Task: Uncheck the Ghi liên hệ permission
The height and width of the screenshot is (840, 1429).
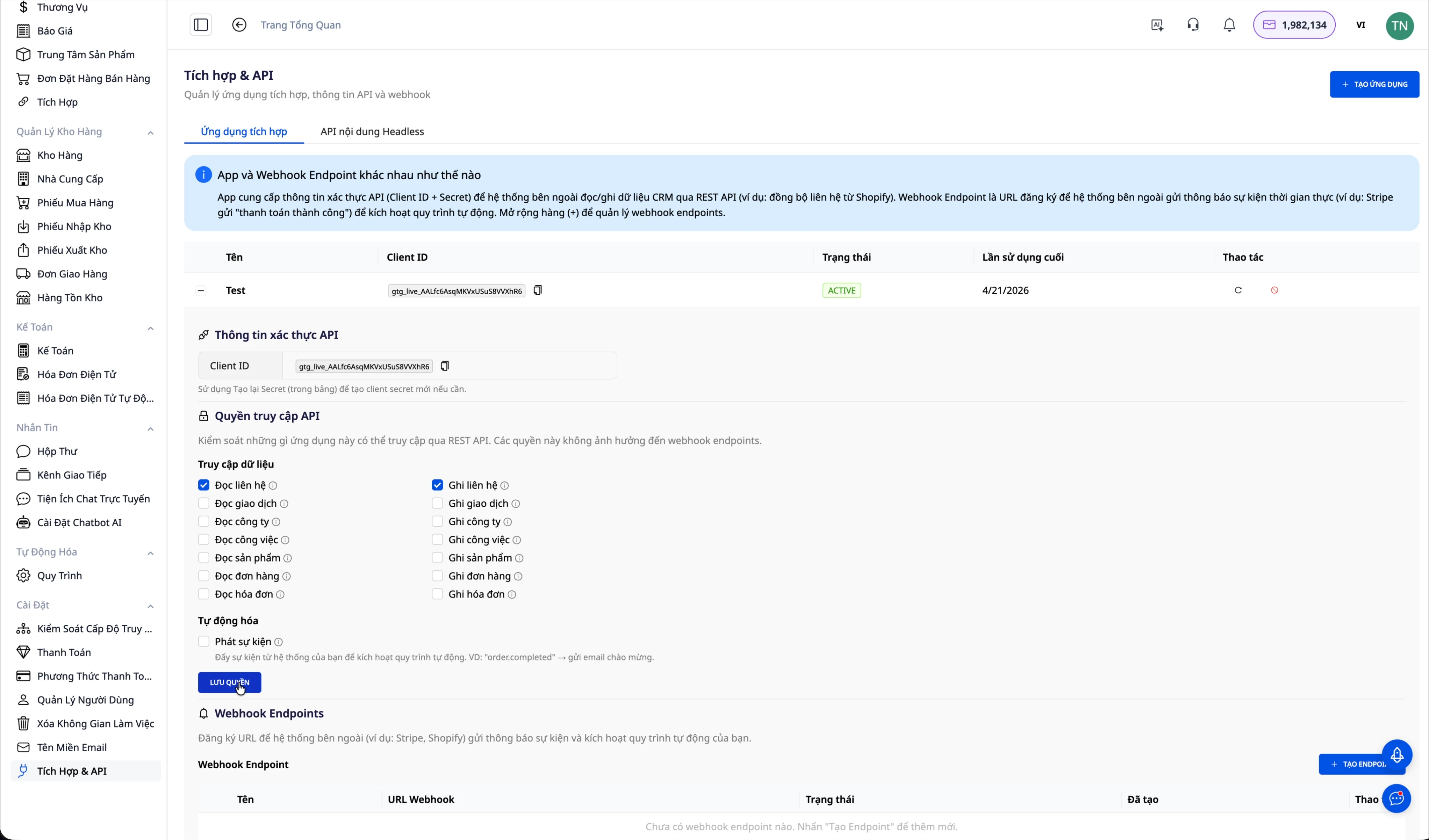Action: 437,485
